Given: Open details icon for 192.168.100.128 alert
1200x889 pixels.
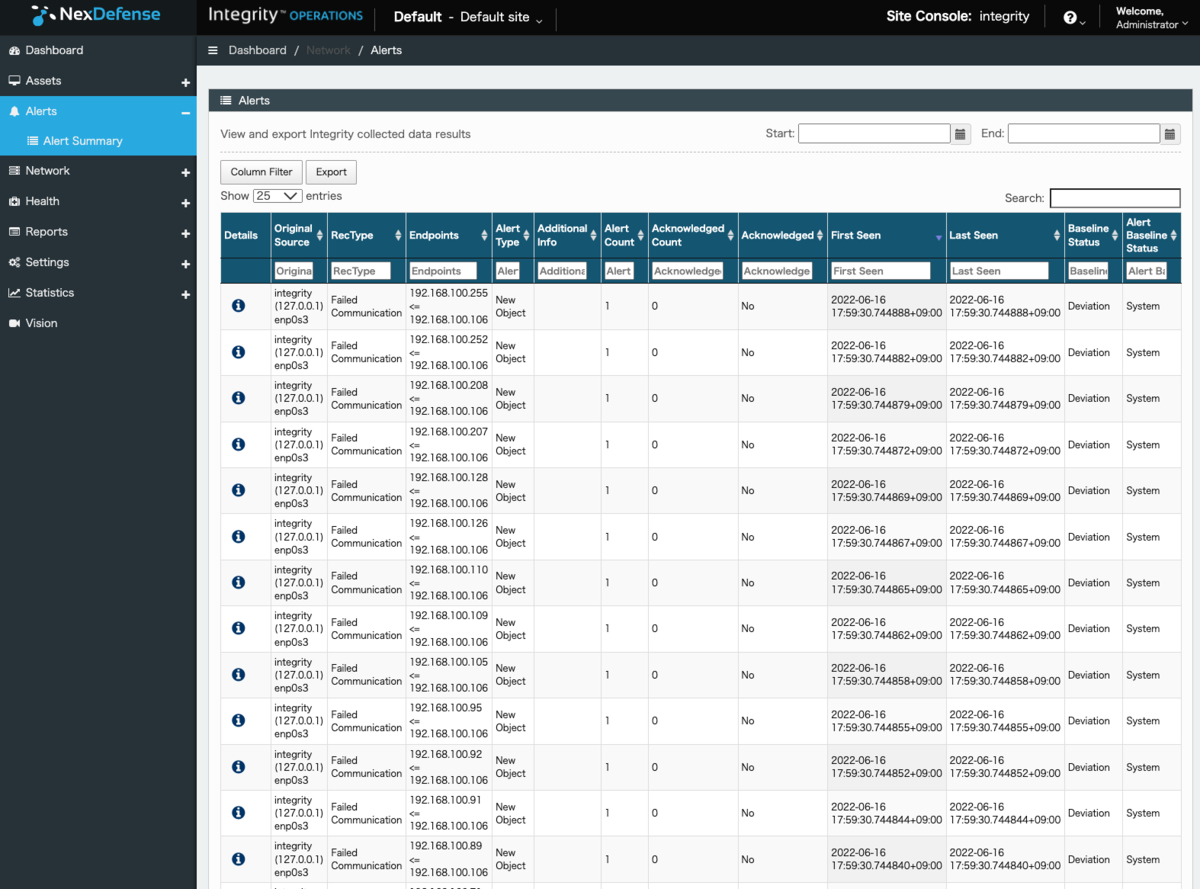Looking at the screenshot, I should point(238,490).
